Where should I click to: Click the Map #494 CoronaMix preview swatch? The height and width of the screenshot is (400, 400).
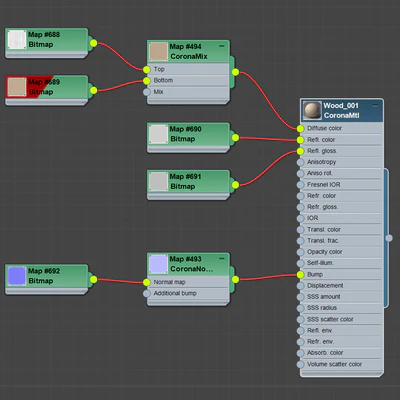tap(158, 51)
